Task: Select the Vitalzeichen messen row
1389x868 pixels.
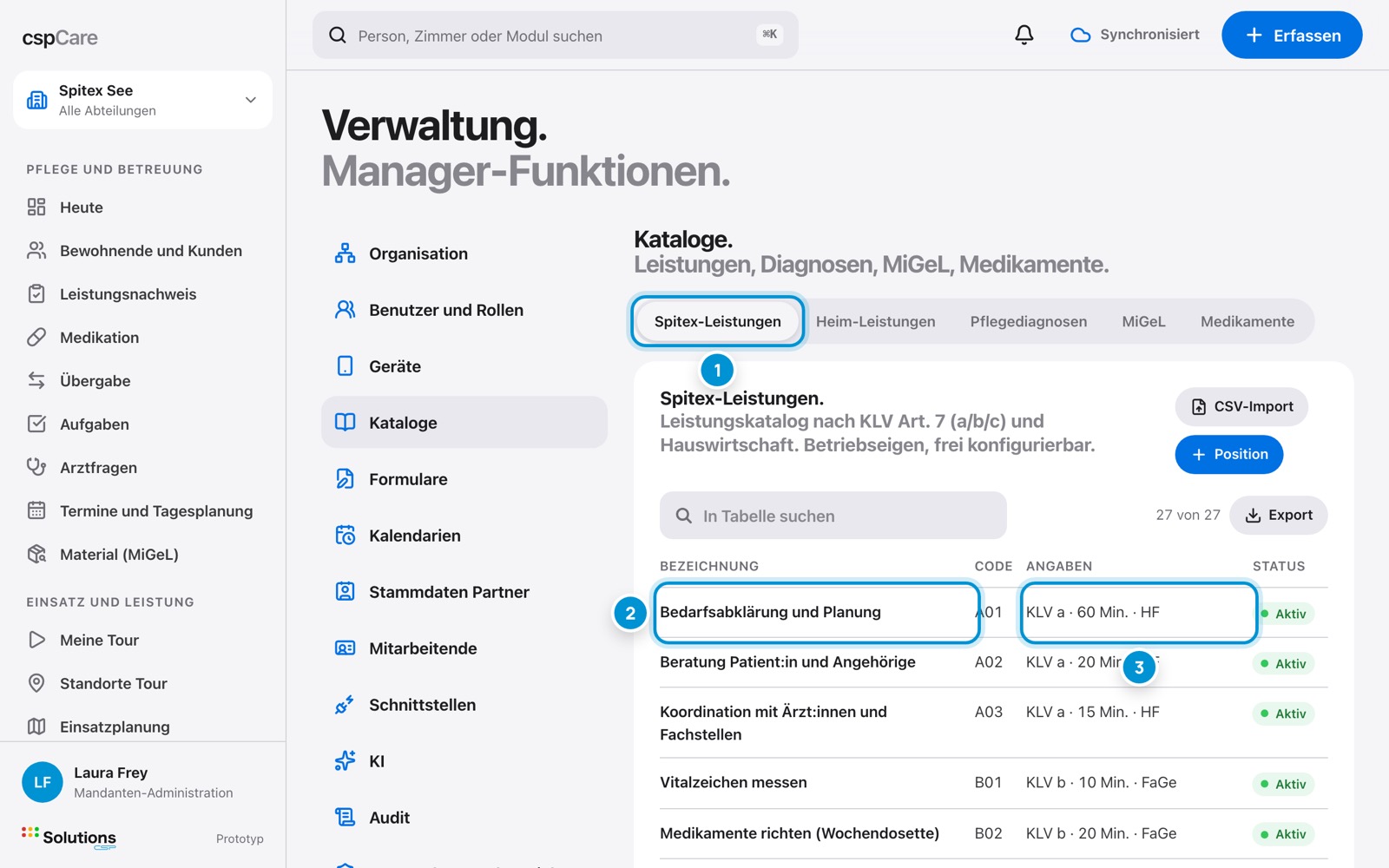Action: 993,783
